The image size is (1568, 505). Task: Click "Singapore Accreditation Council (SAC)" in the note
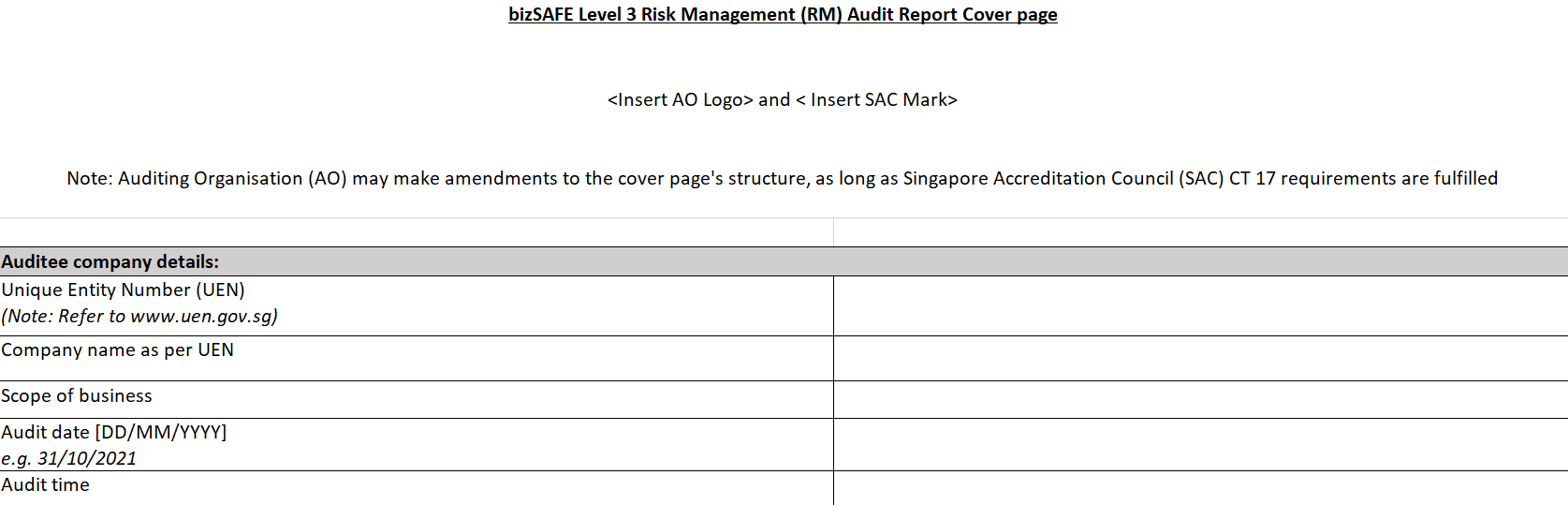coord(1062,179)
